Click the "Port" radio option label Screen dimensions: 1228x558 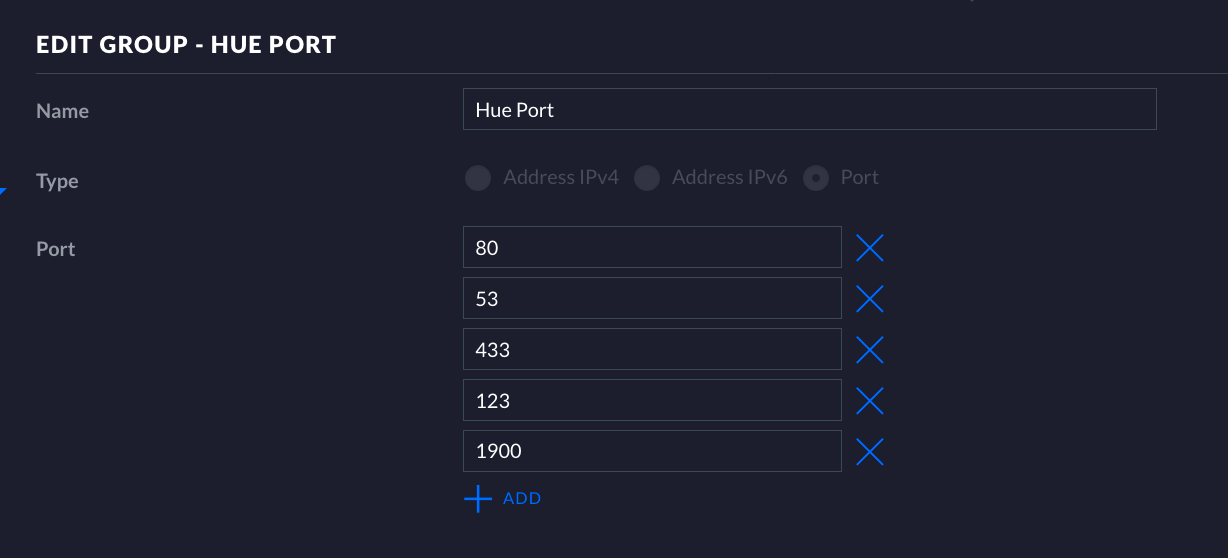[x=859, y=178]
